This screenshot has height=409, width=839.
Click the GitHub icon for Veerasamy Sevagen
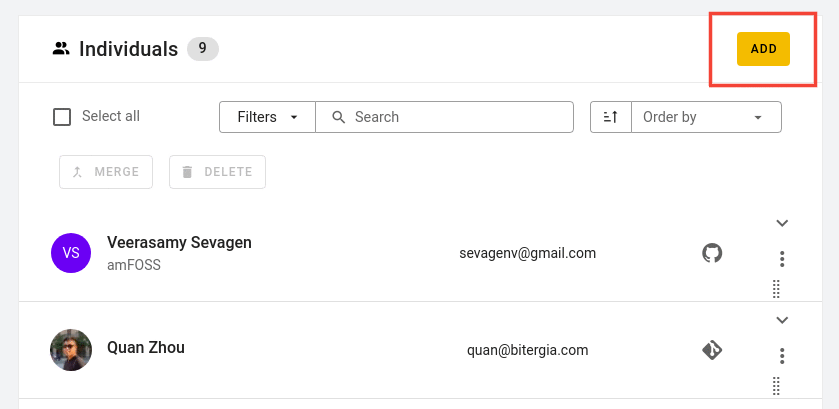click(x=712, y=253)
